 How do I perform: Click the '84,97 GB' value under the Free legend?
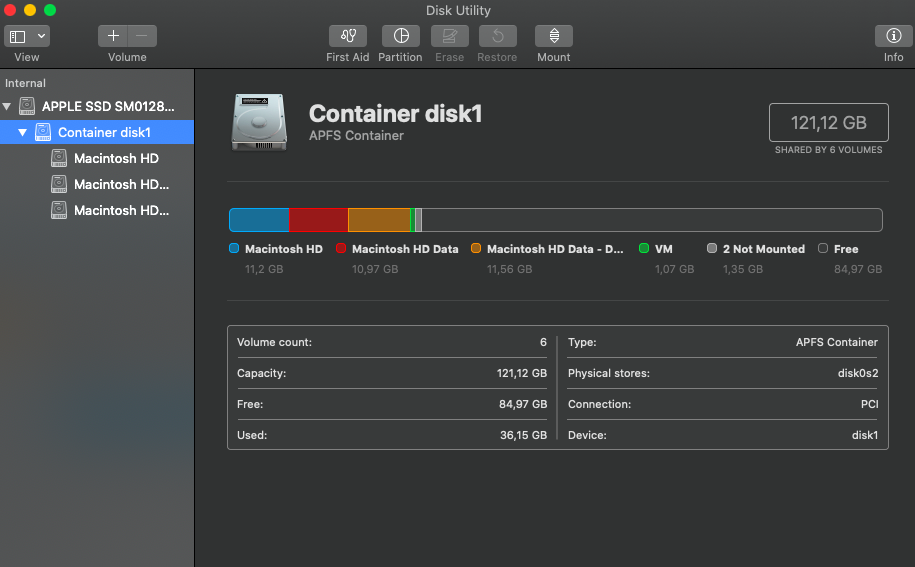coord(858,269)
